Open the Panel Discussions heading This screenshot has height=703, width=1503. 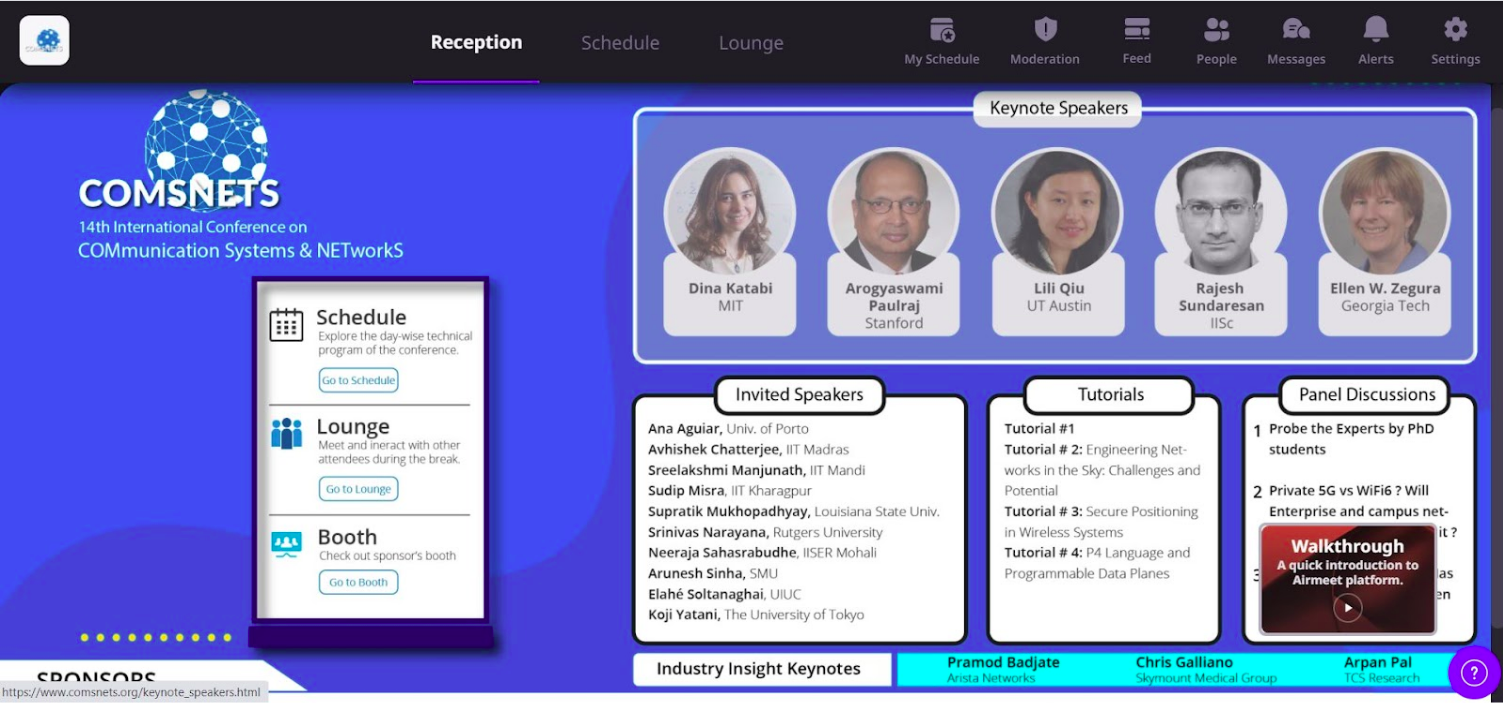[1367, 394]
